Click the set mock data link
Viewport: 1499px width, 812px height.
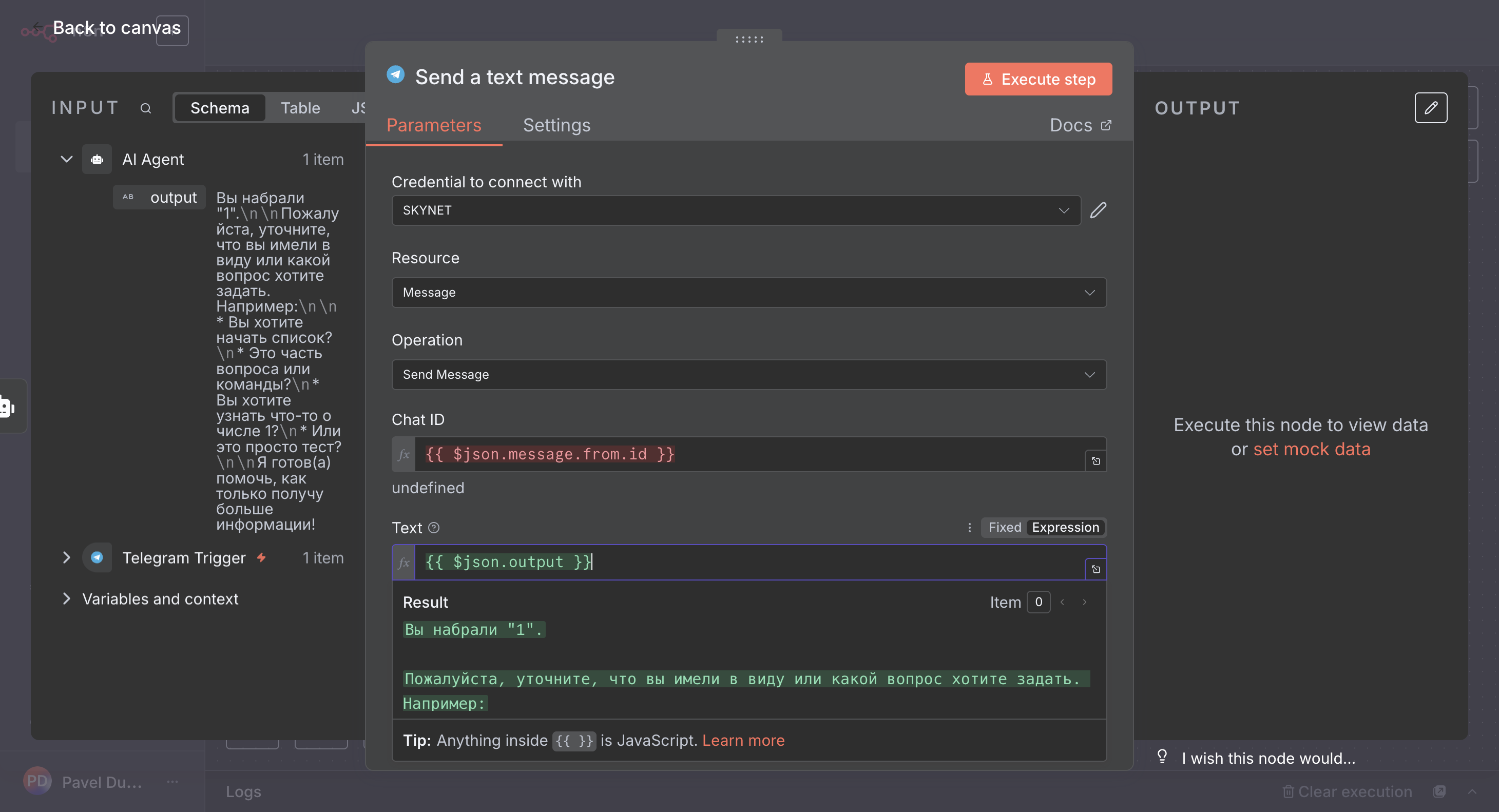coord(1312,449)
